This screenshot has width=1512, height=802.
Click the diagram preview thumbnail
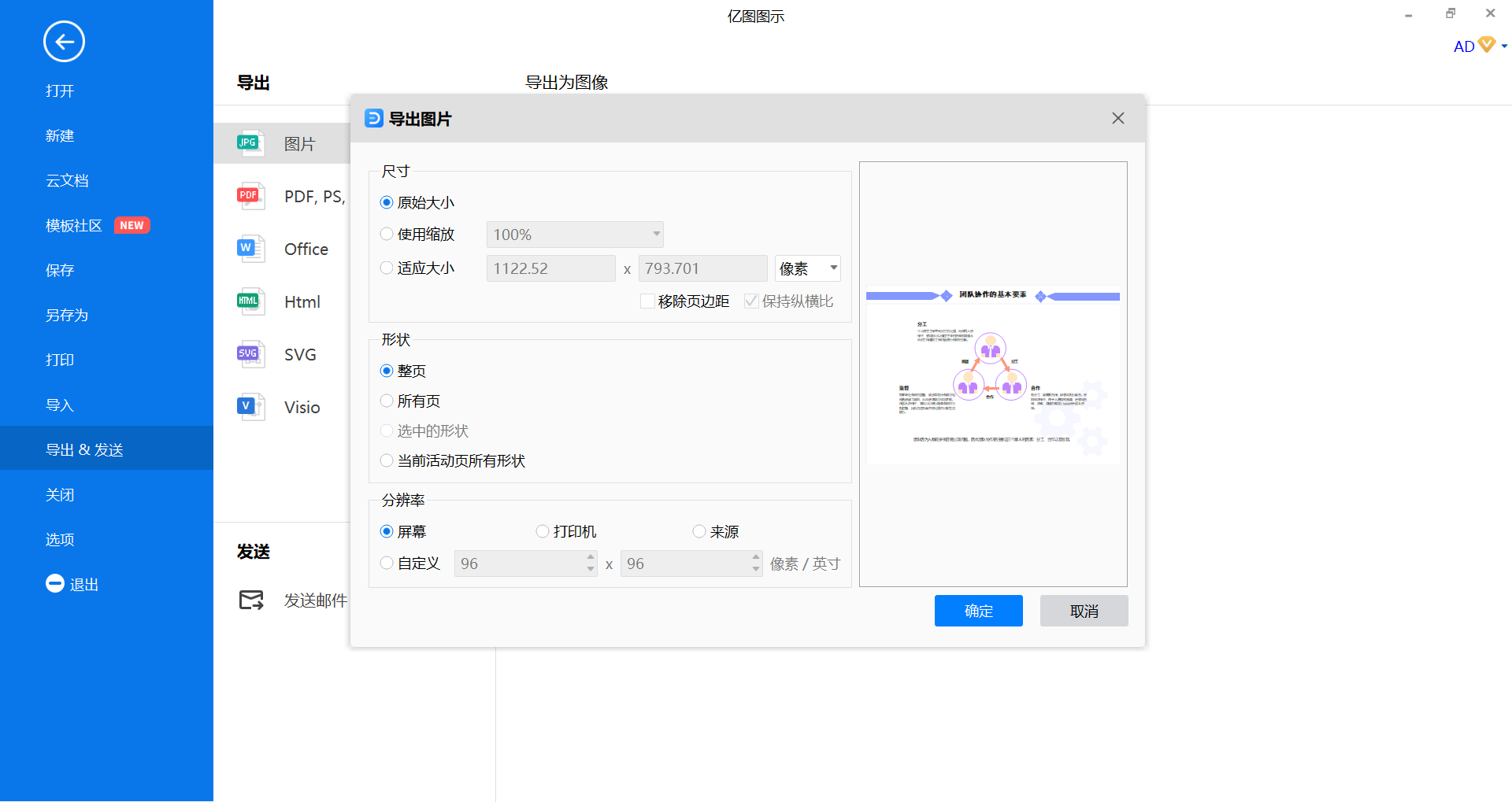click(x=993, y=375)
